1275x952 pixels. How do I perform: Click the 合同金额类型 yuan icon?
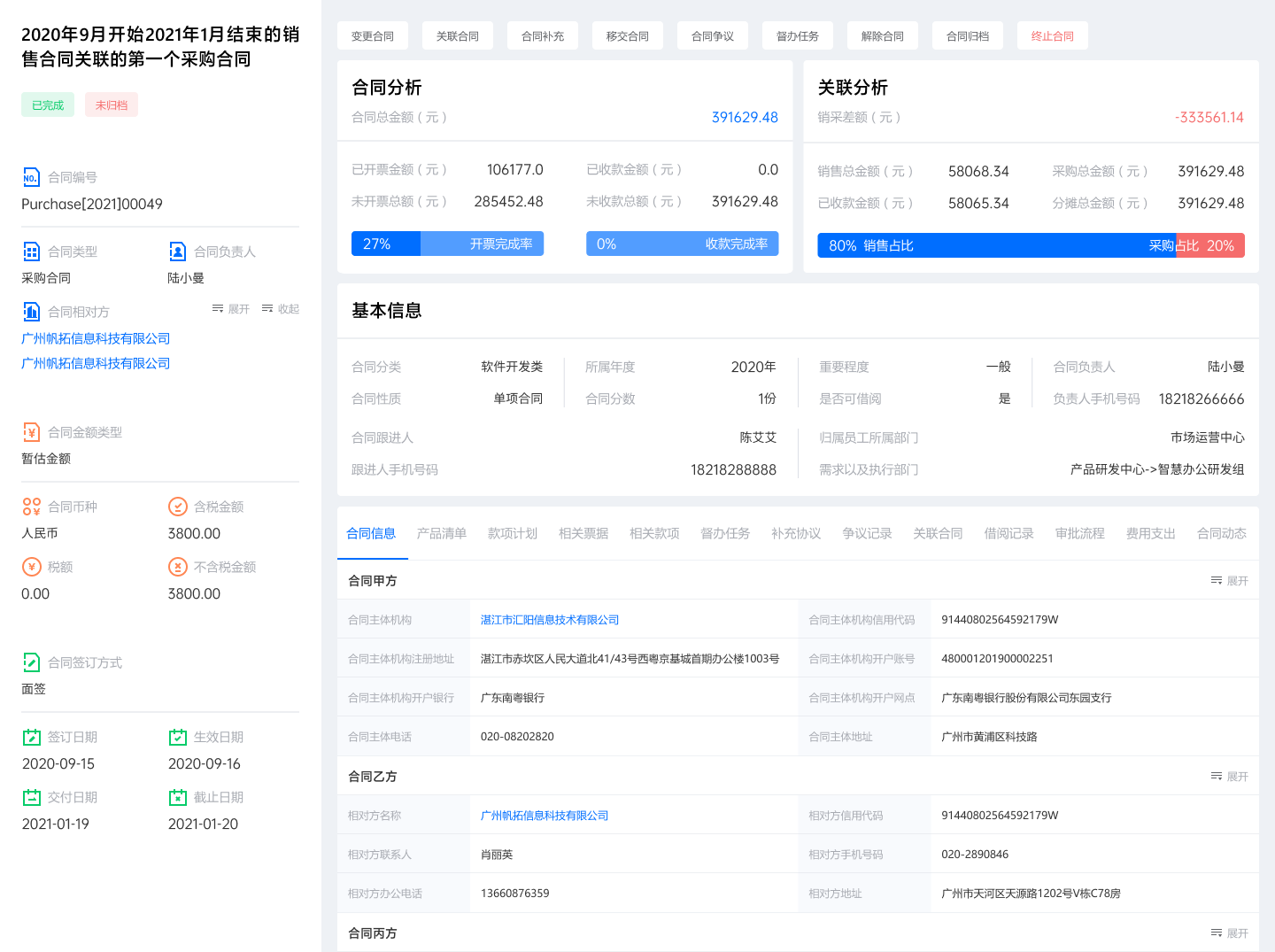31,432
